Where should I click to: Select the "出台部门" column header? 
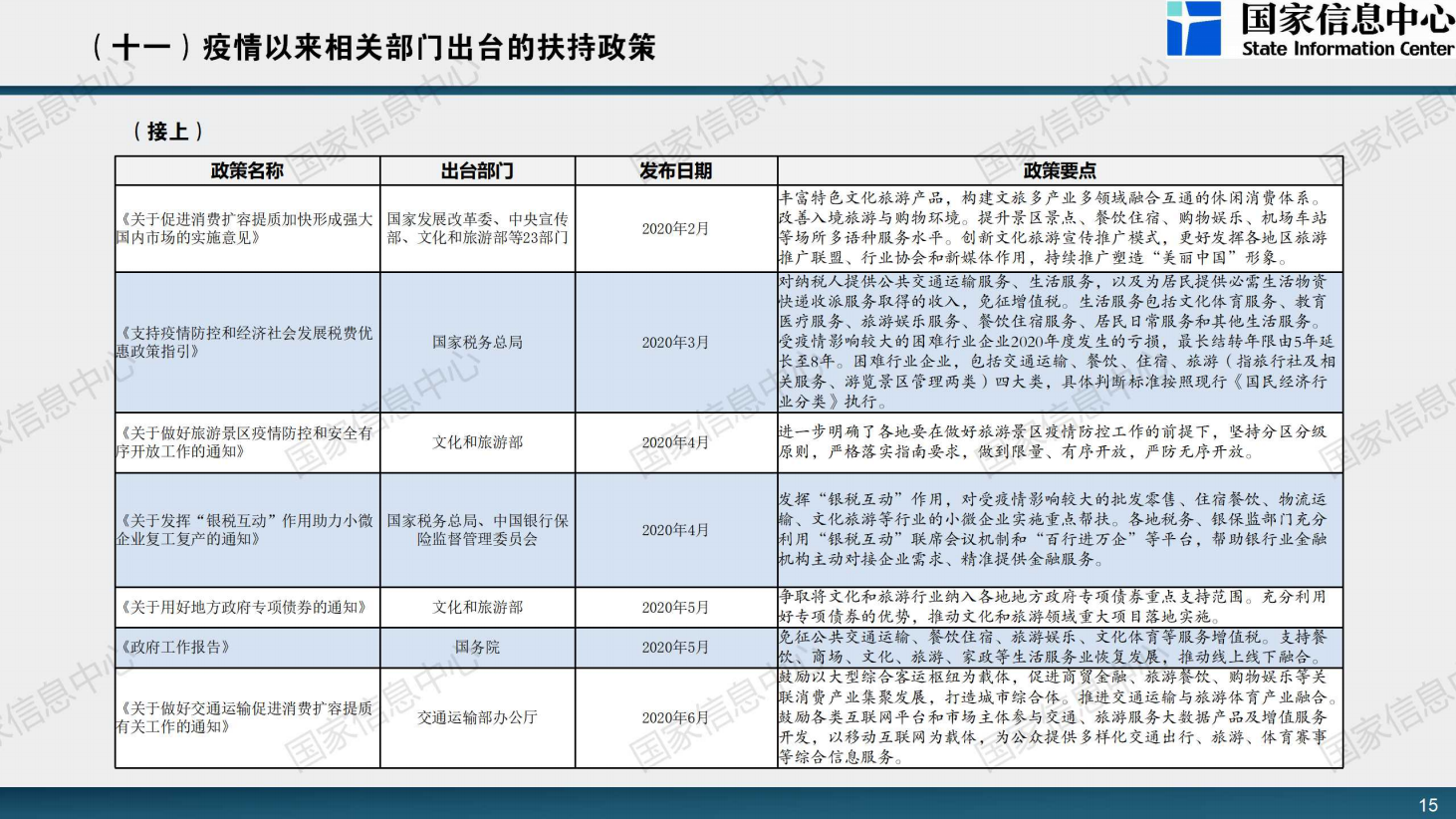tap(477, 171)
